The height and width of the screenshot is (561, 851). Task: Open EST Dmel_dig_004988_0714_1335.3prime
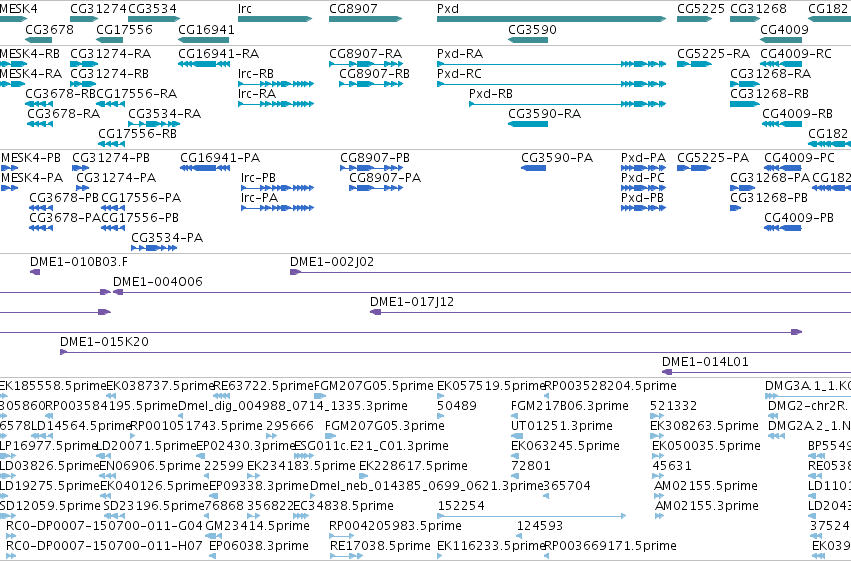[293, 406]
